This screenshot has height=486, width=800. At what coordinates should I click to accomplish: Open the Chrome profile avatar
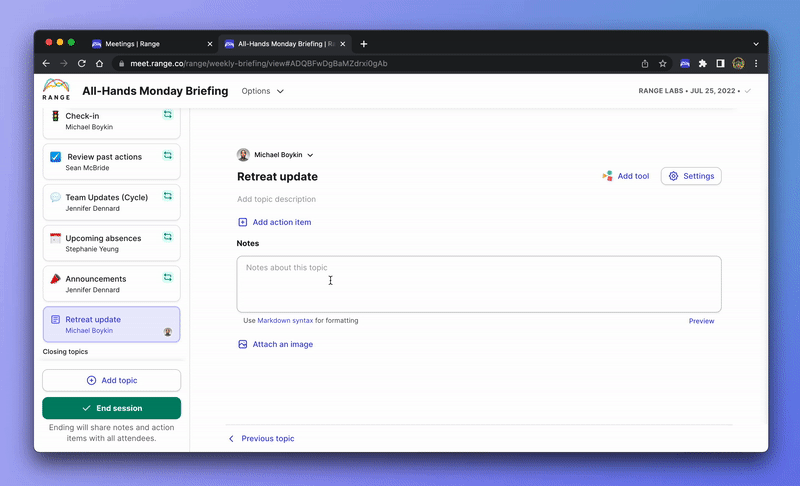(738, 63)
